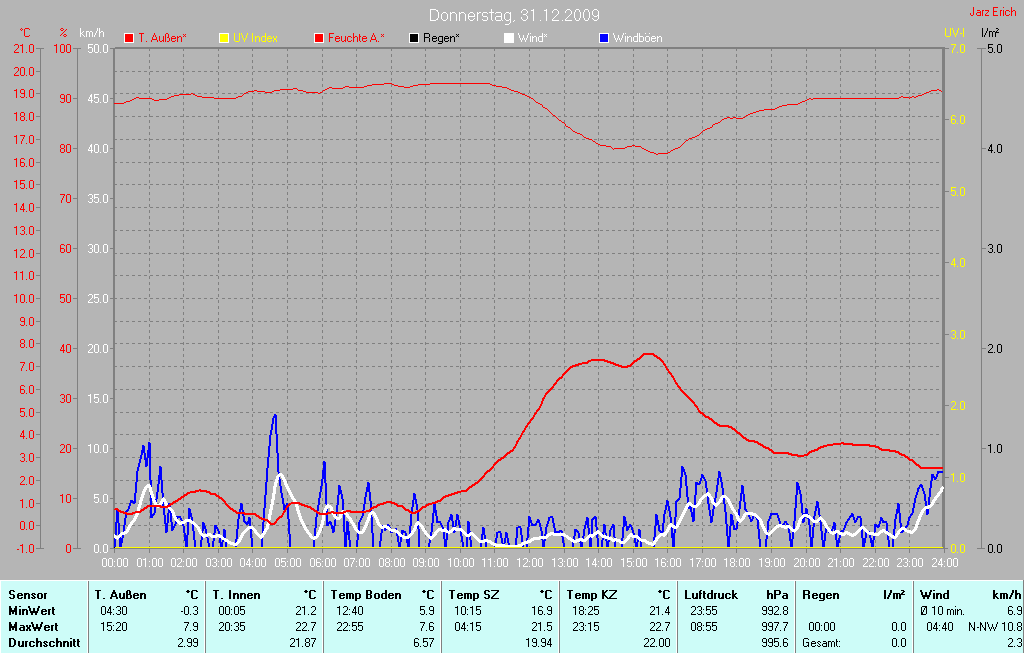Click the red Feuchte A. legend swatch
Viewport: 1024px width, 653px height.
[x=319, y=38]
